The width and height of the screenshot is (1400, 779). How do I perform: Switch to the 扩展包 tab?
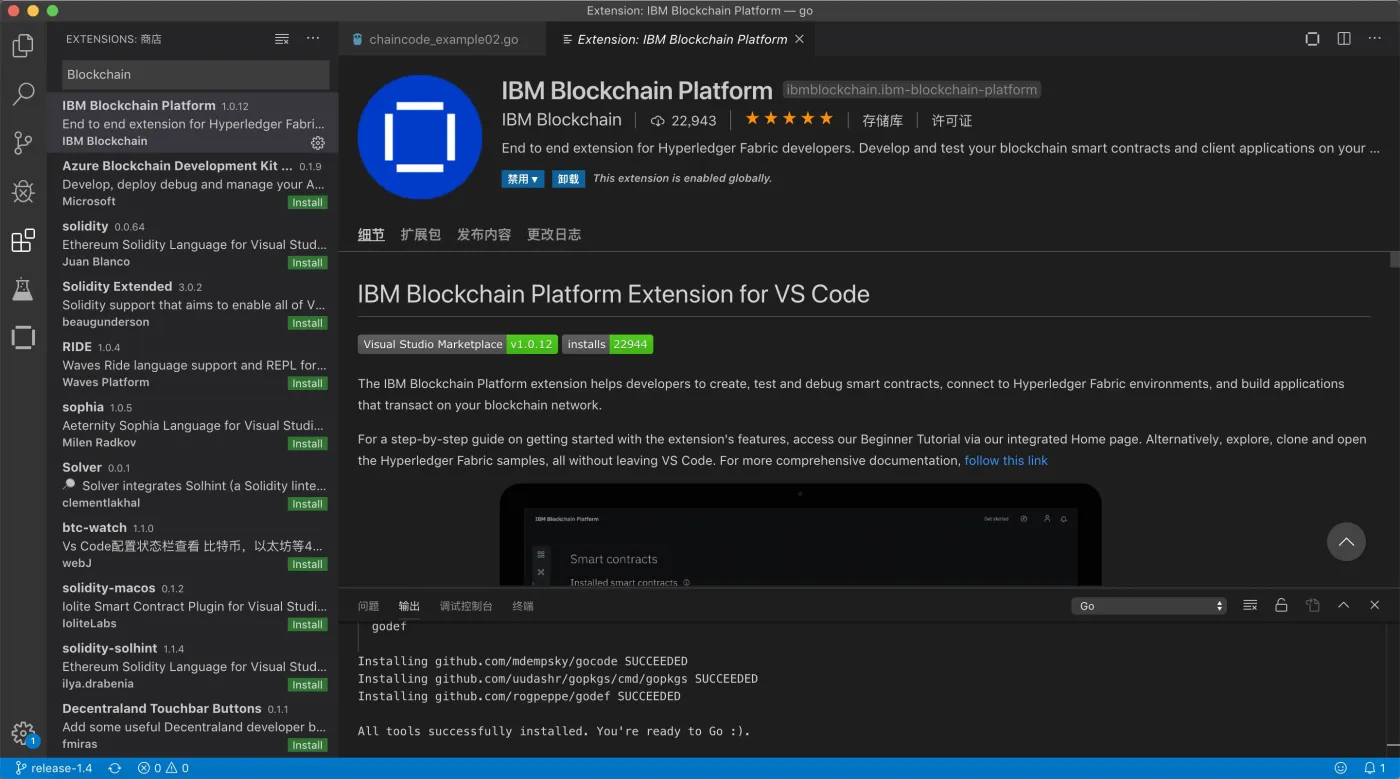[420, 234]
